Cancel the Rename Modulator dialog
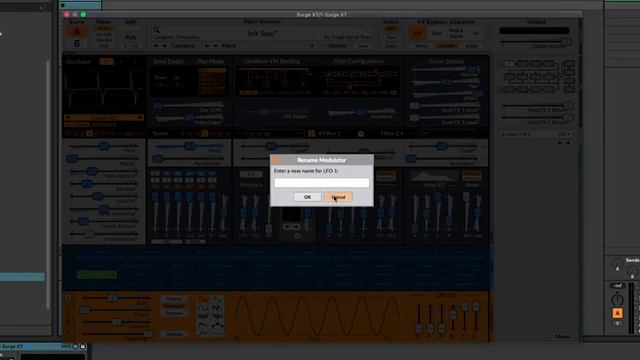This screenshot has height=360, width=640. click(338, 197)
